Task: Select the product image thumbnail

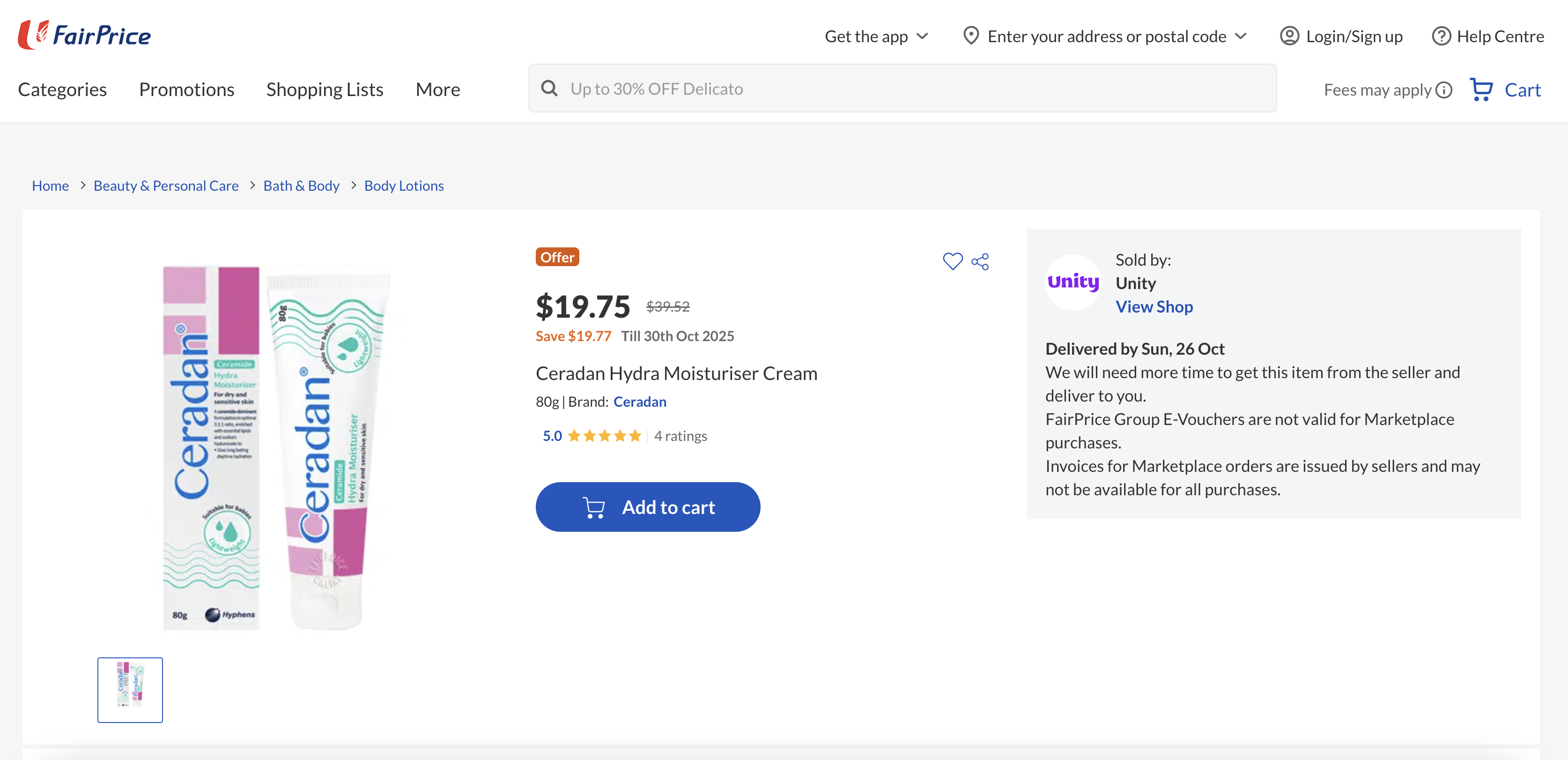Action: [130, 689]
